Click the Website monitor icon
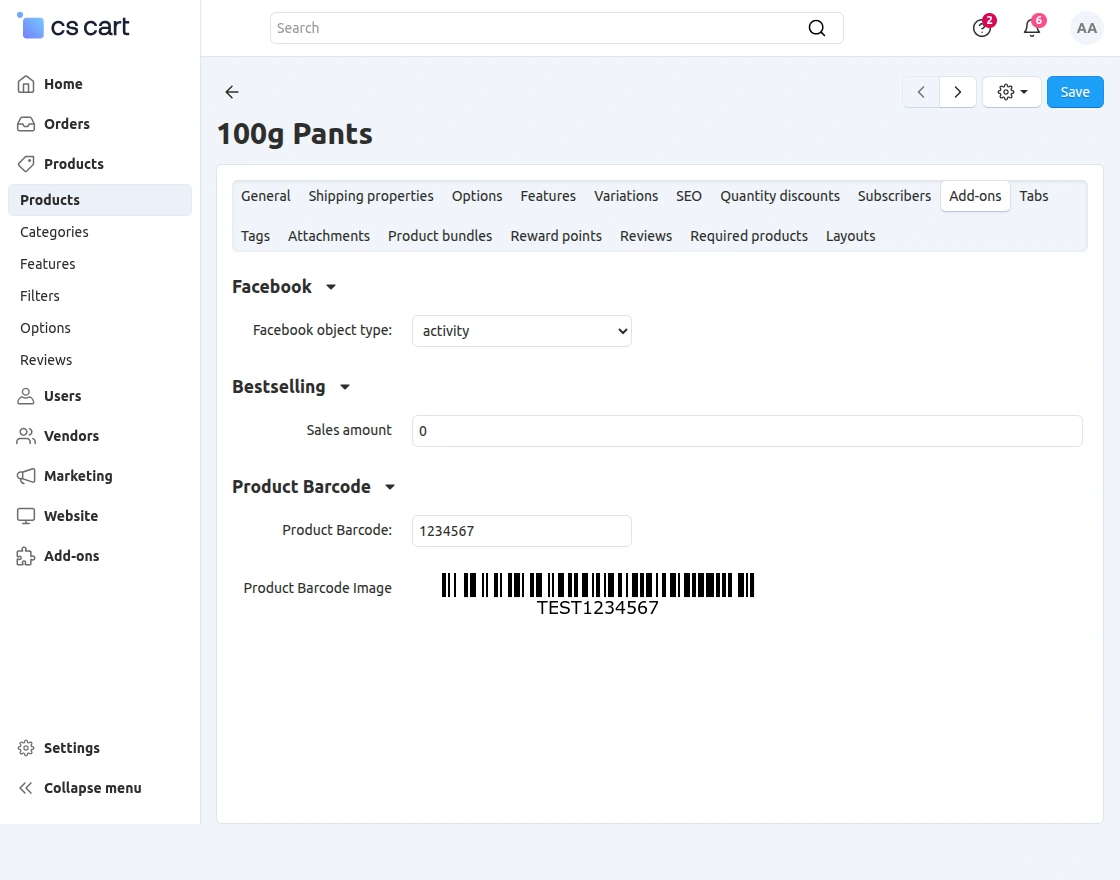This screenshot has height=880, width=1120. click(x=26, y=516)
